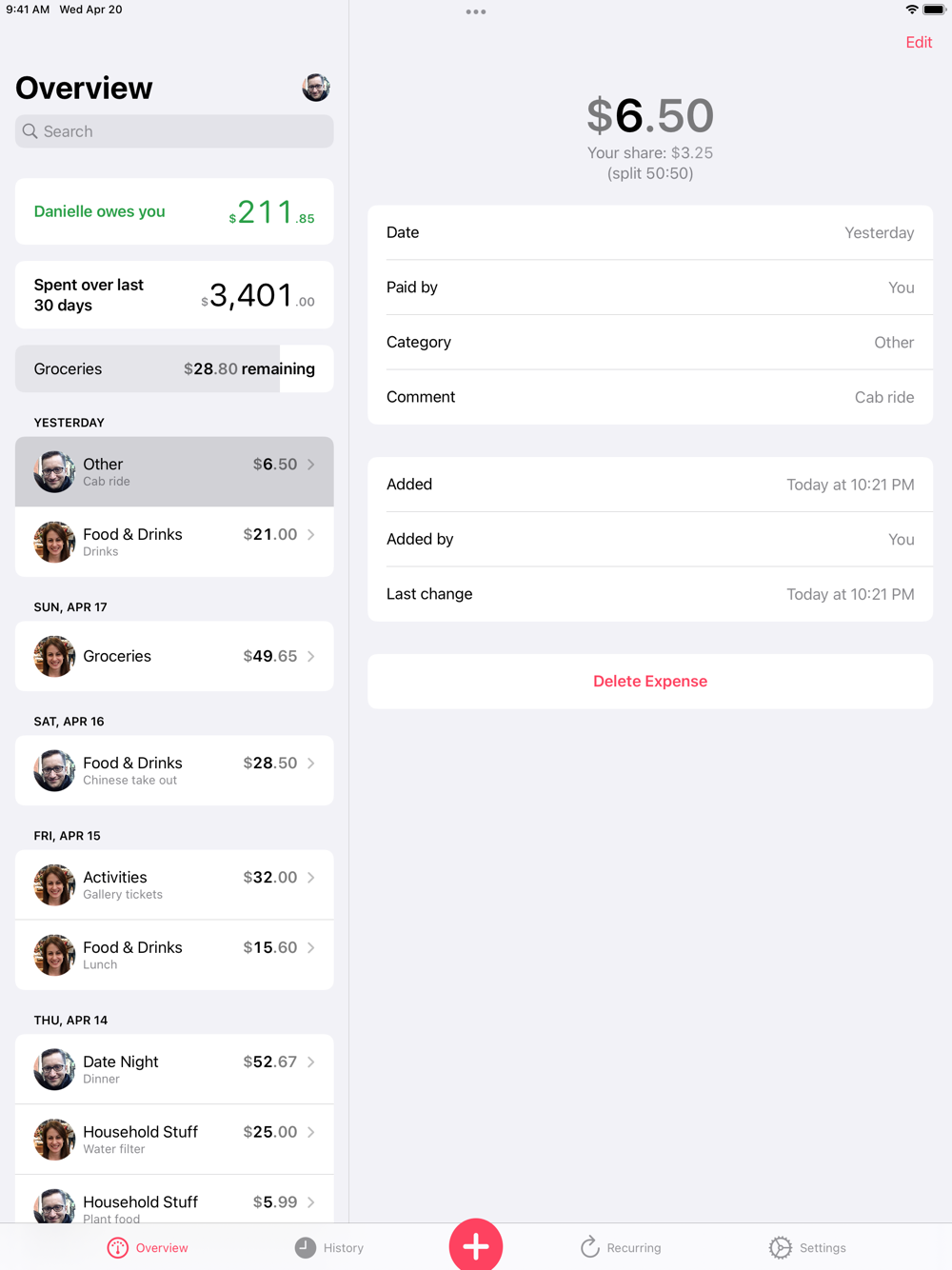Open the Spent over last 30 days card

(174, 295)
